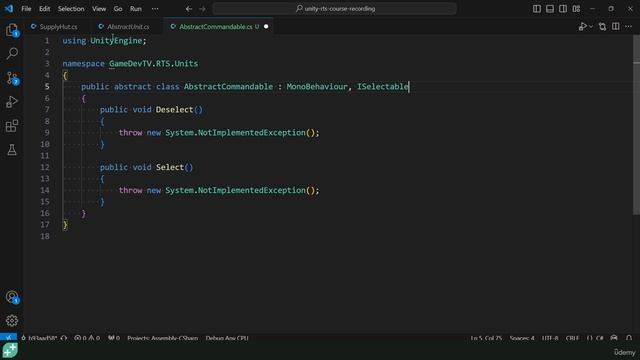This screenshot has height=360, width=640.
Task: Open the View menu
Action: pyautogui.click(x=99, y=9)
